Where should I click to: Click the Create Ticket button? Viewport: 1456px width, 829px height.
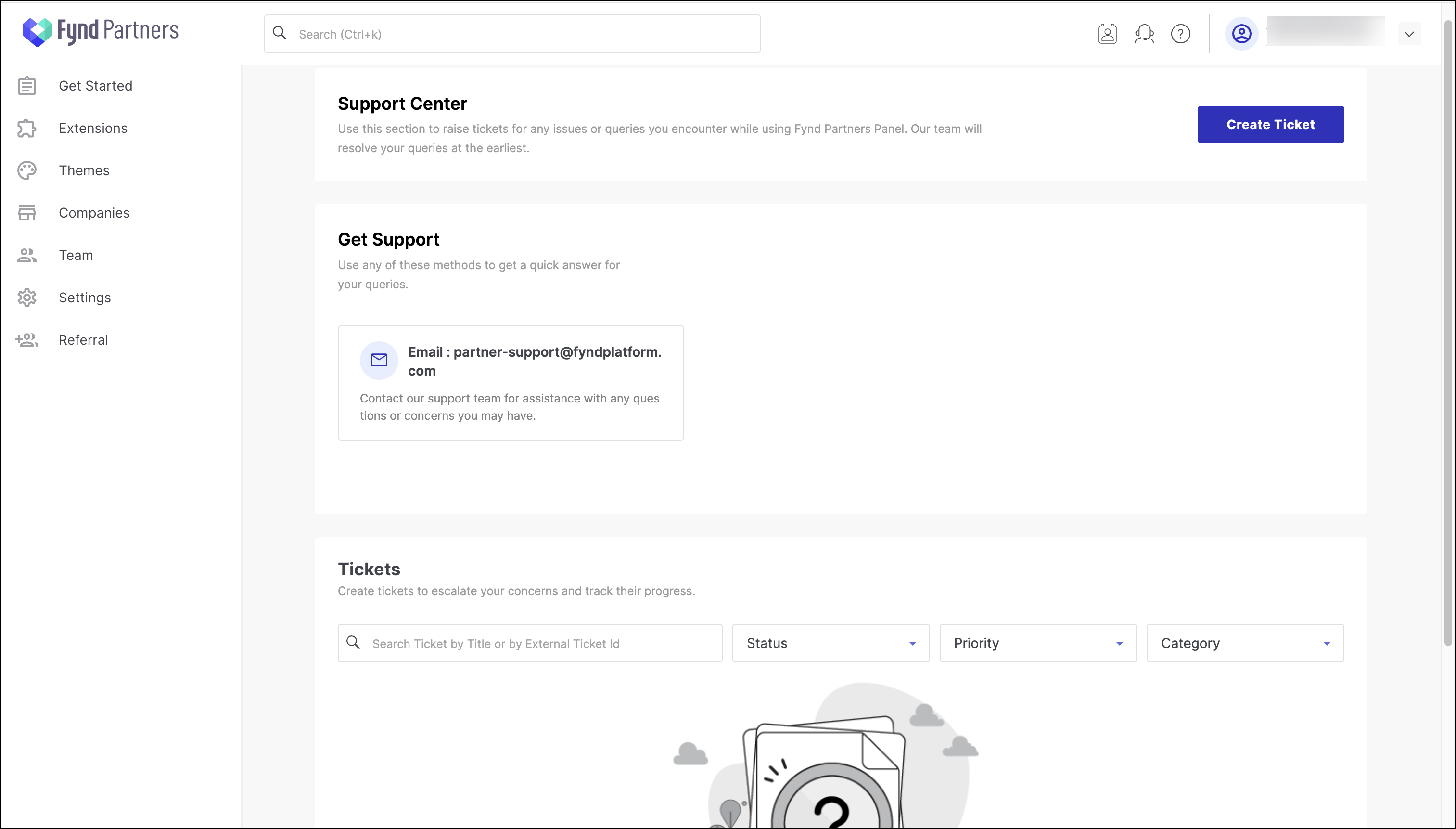pyautogui.click(x=1271, y=125)
